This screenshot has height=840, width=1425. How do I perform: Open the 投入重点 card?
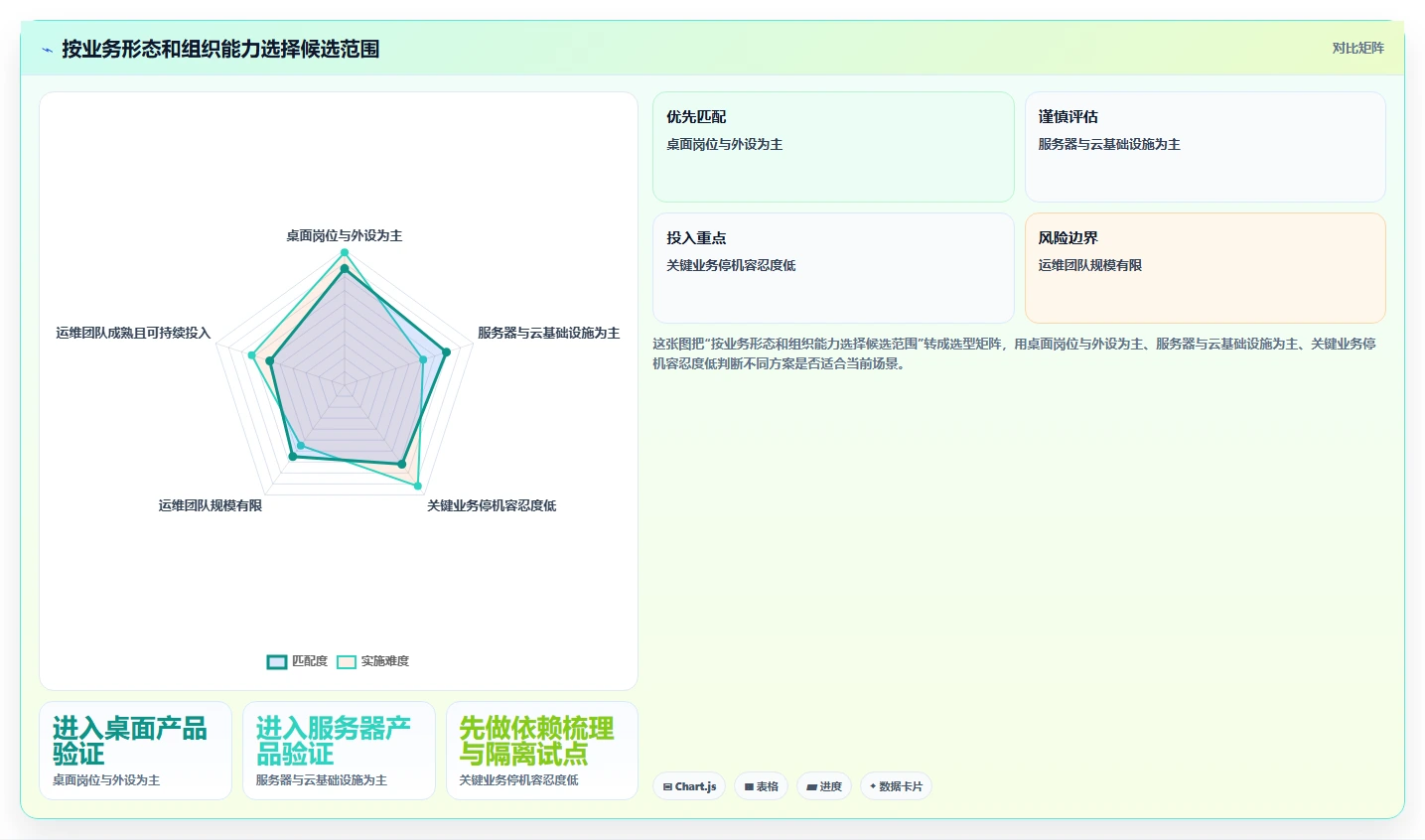(833, 268)
